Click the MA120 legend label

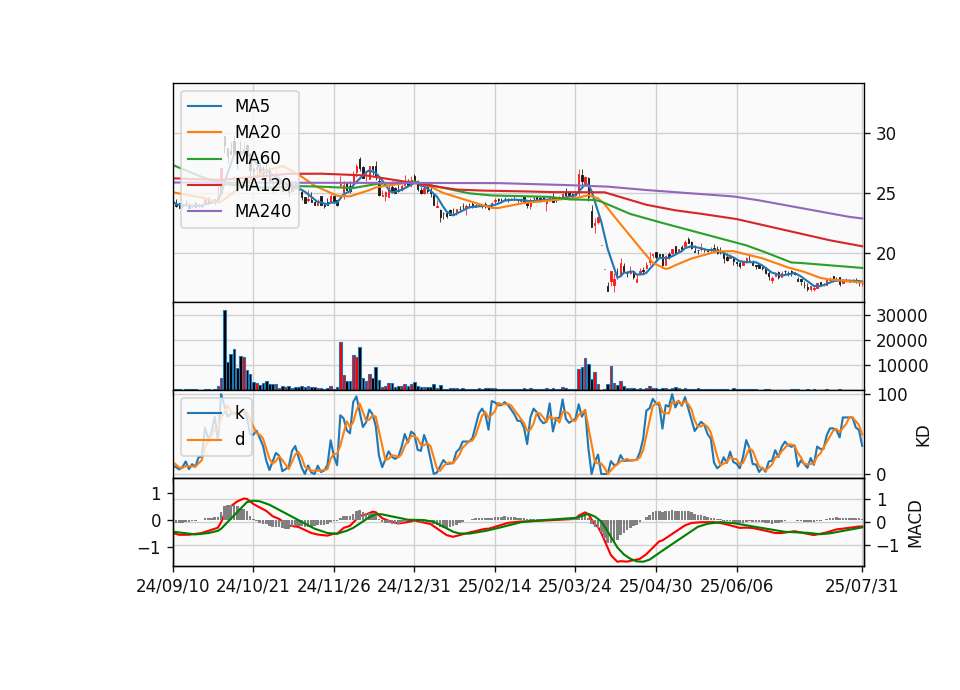click(x=263, y=184)
